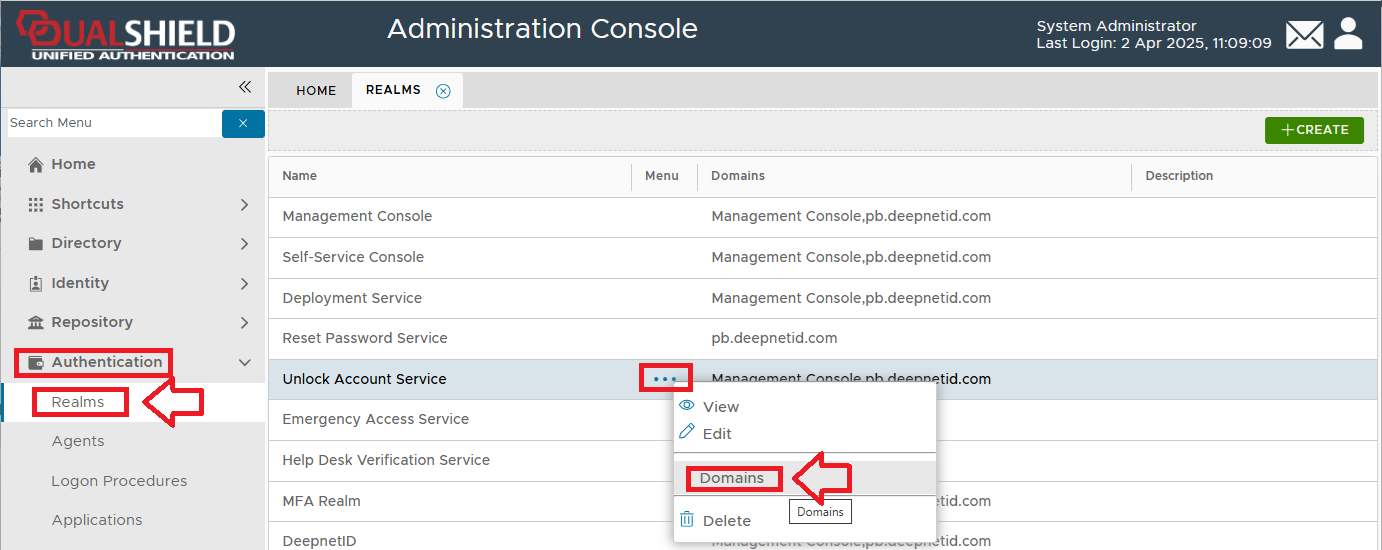
Task: Switch to the HOME tab
Action: tap(316, 91)
